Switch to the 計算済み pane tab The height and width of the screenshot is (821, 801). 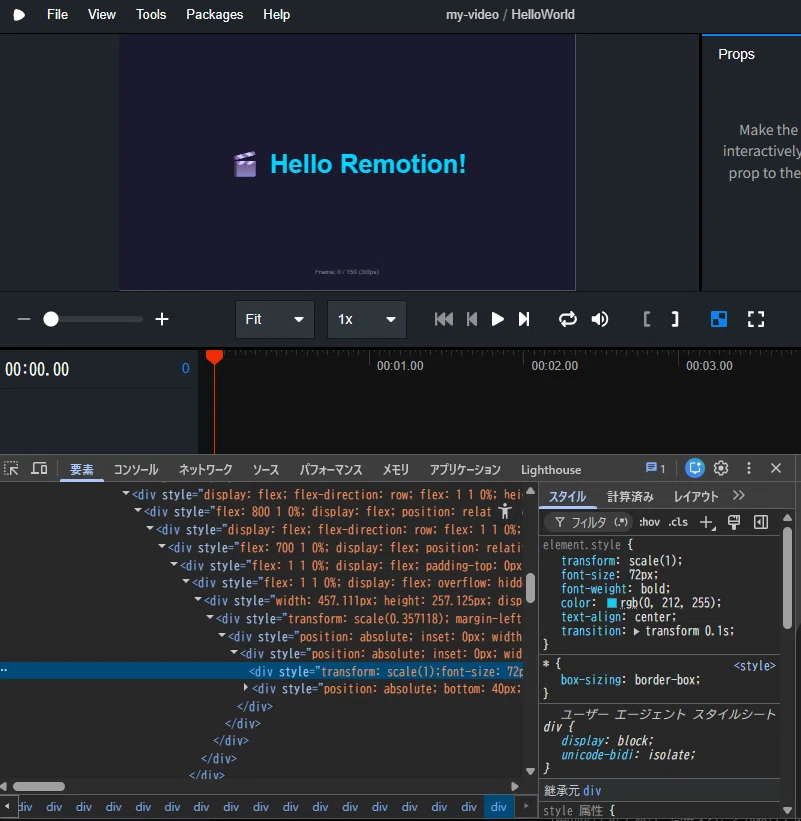pos(630,496)
